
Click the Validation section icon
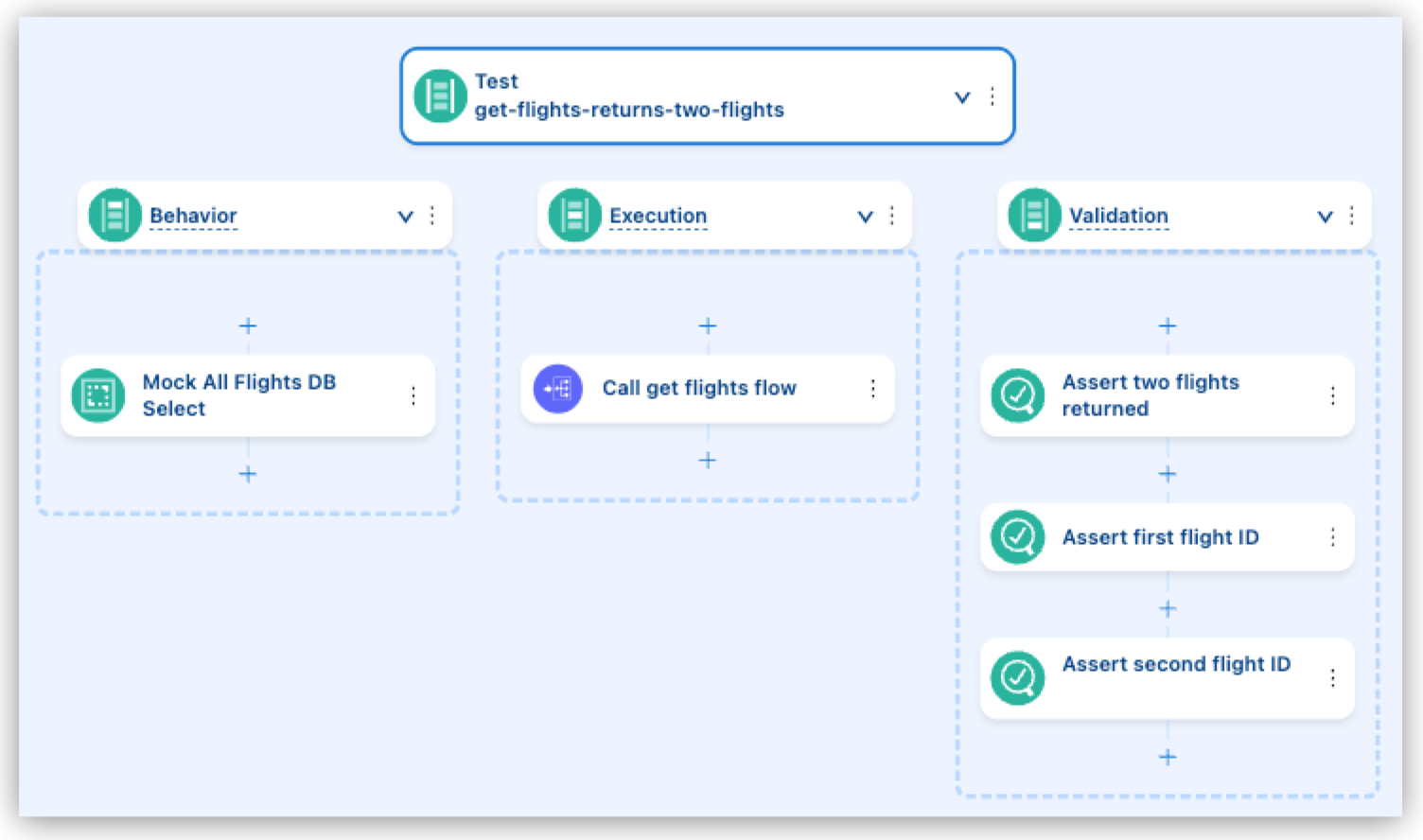pos(1034,216)
